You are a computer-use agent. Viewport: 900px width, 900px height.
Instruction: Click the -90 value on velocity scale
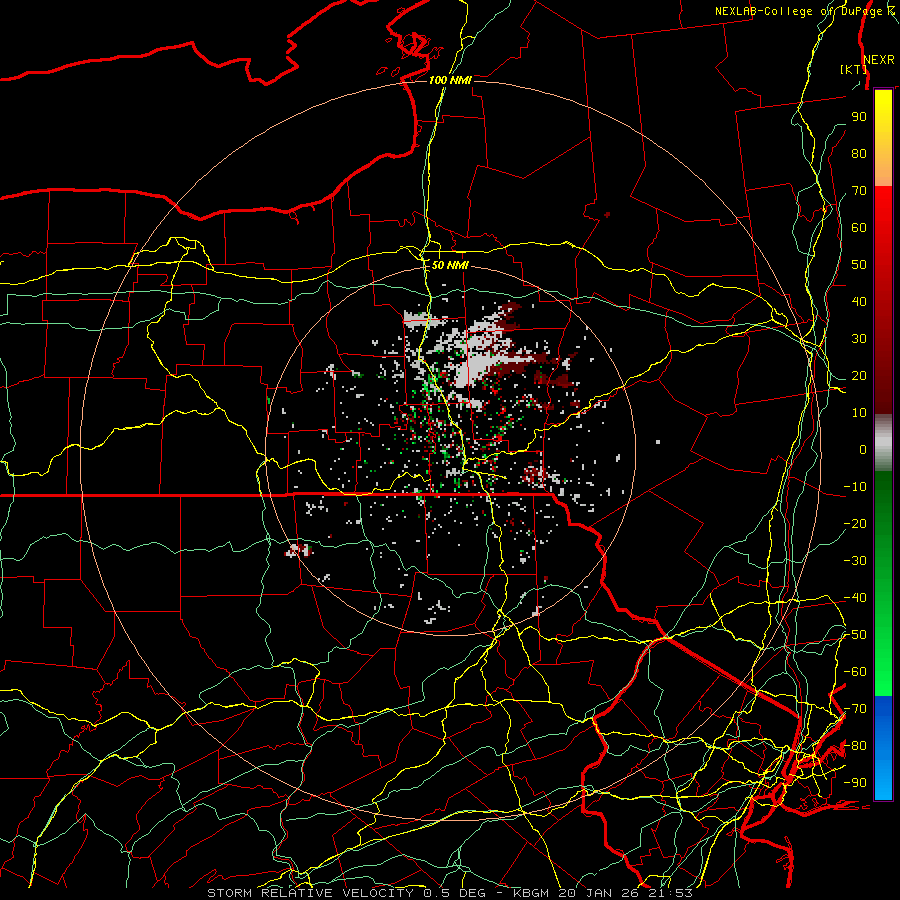click(855, 782)
